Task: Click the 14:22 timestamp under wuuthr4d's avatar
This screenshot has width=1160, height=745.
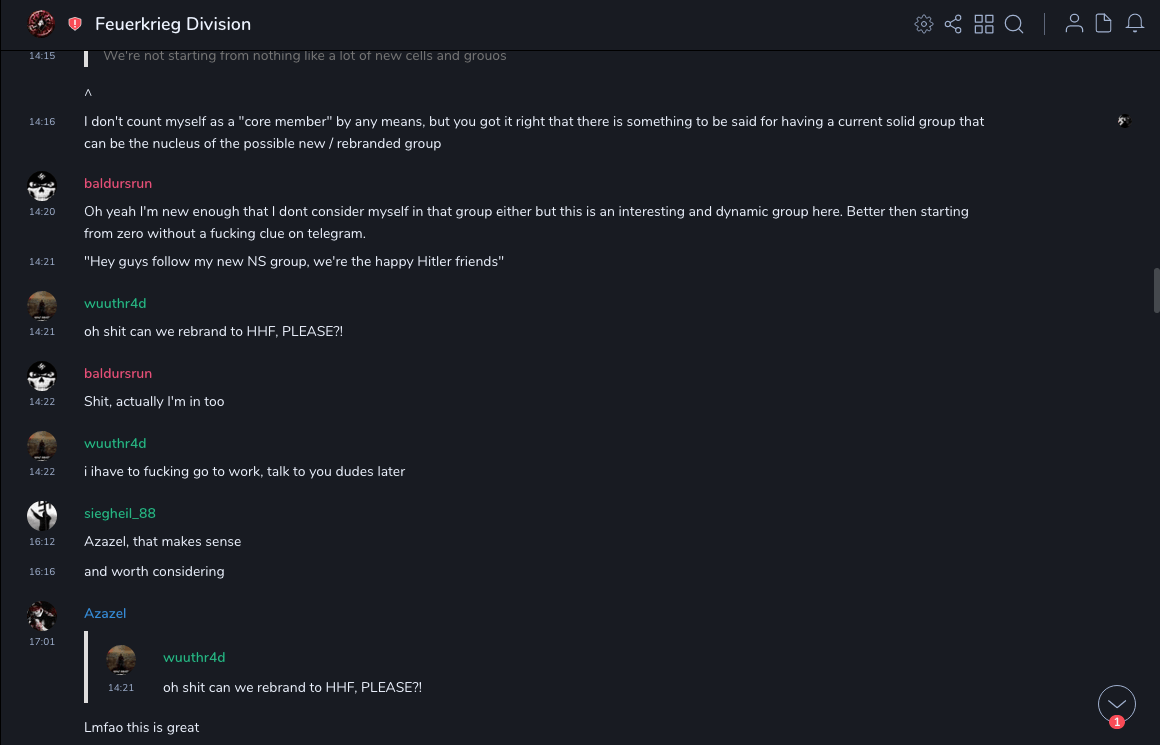Action: (x=42, y=471)
